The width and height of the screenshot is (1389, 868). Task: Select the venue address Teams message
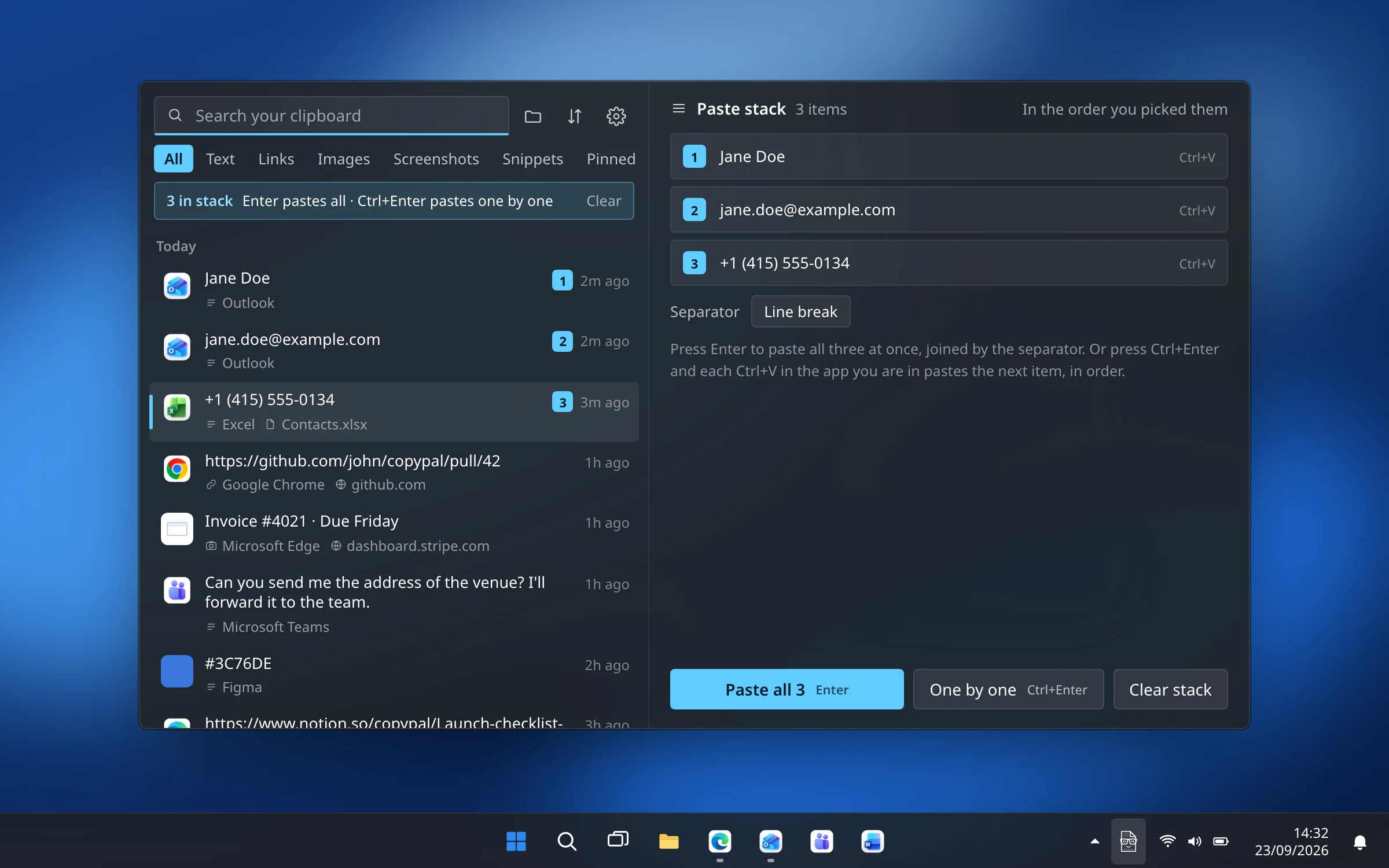[x=394, y=604]
